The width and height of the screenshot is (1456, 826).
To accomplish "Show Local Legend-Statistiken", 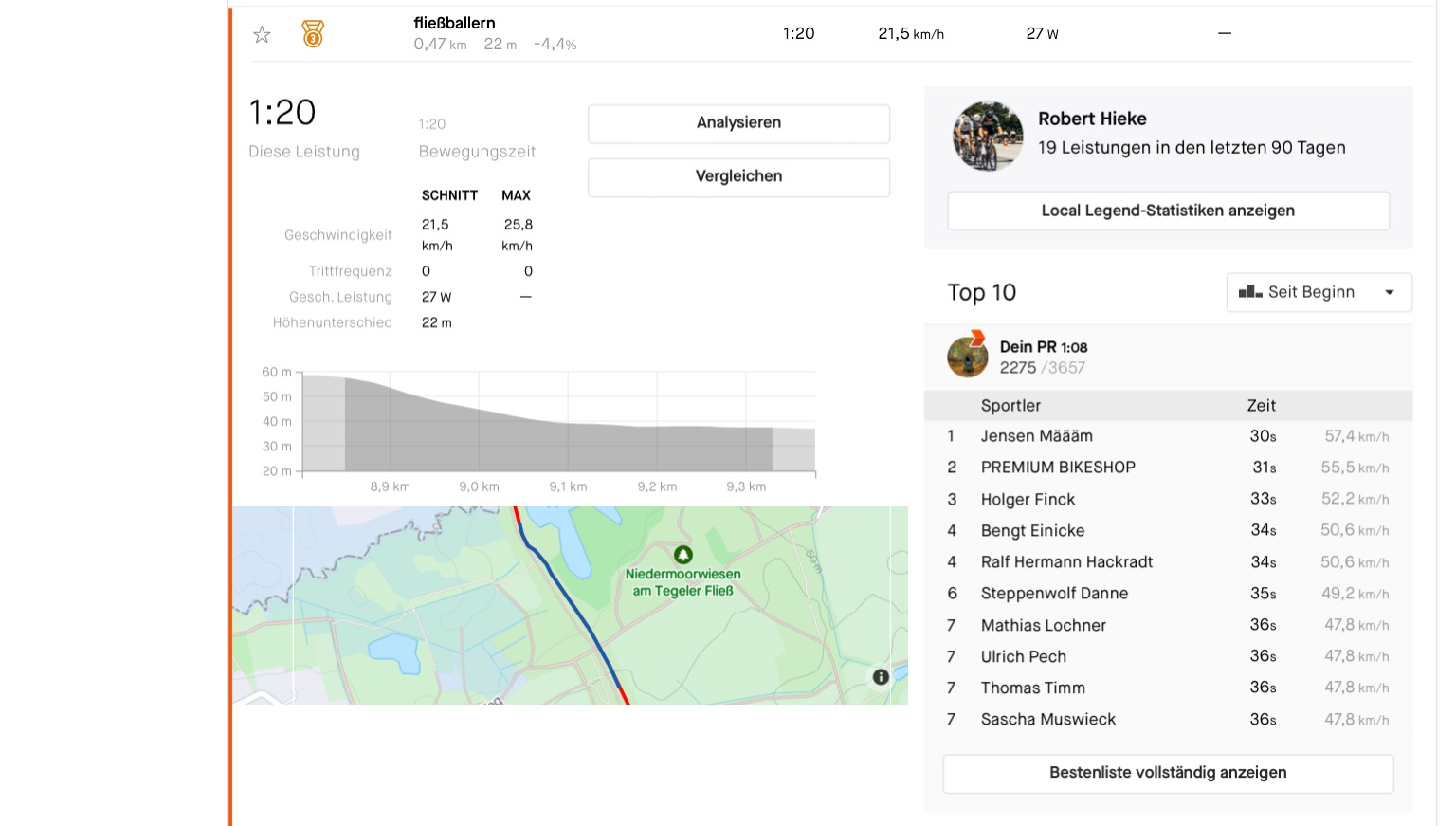I will click(x=1167, y=211).
